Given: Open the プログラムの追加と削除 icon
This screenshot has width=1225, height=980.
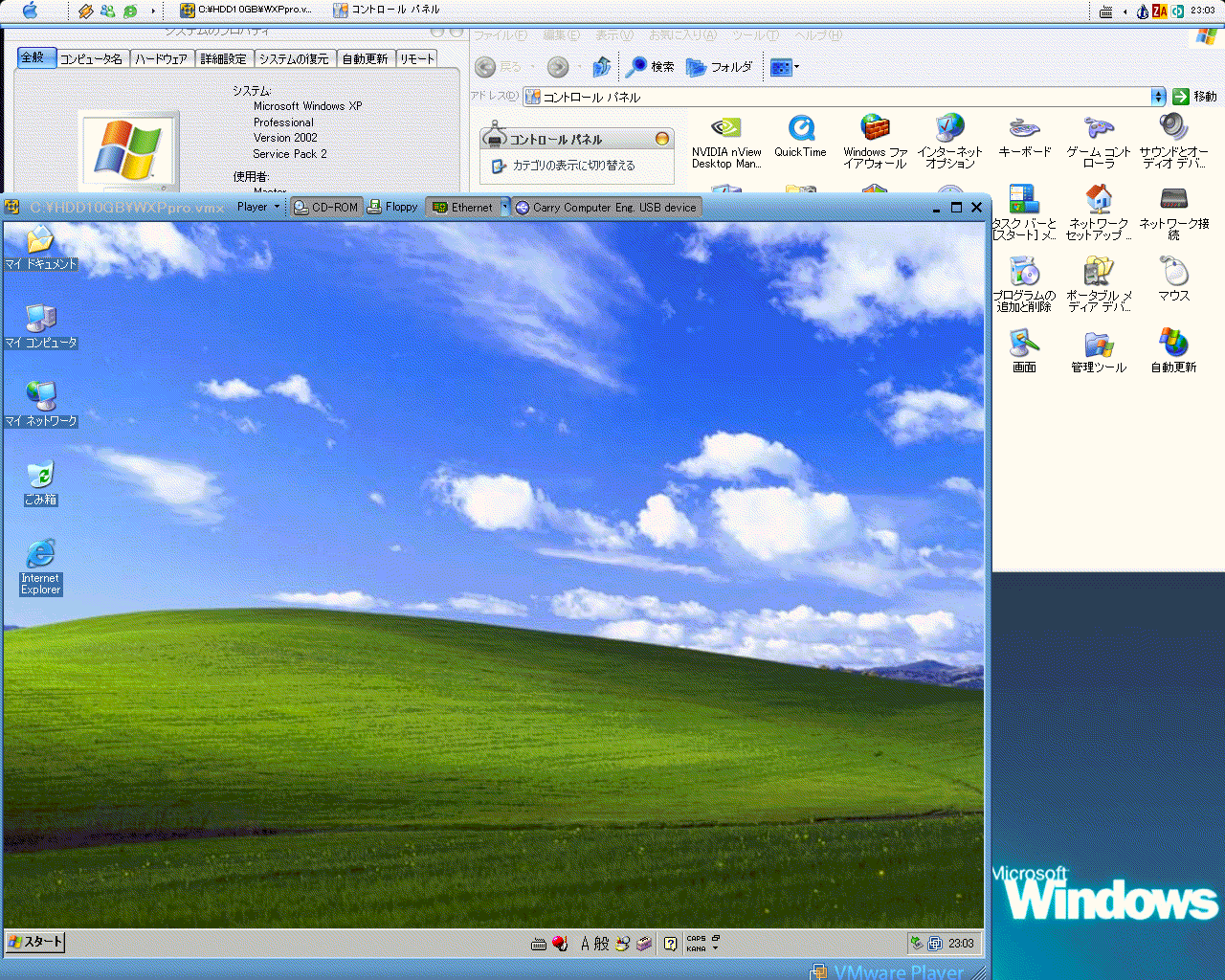Looking at the screenshot, I should pyautogui.click(x=1024, y=284).
